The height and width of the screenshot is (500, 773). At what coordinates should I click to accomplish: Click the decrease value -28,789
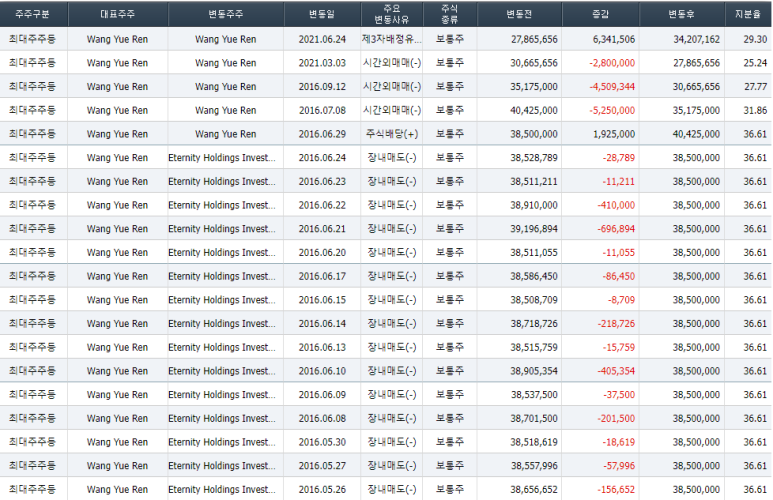pyautogui.click(x=619, y=158)
